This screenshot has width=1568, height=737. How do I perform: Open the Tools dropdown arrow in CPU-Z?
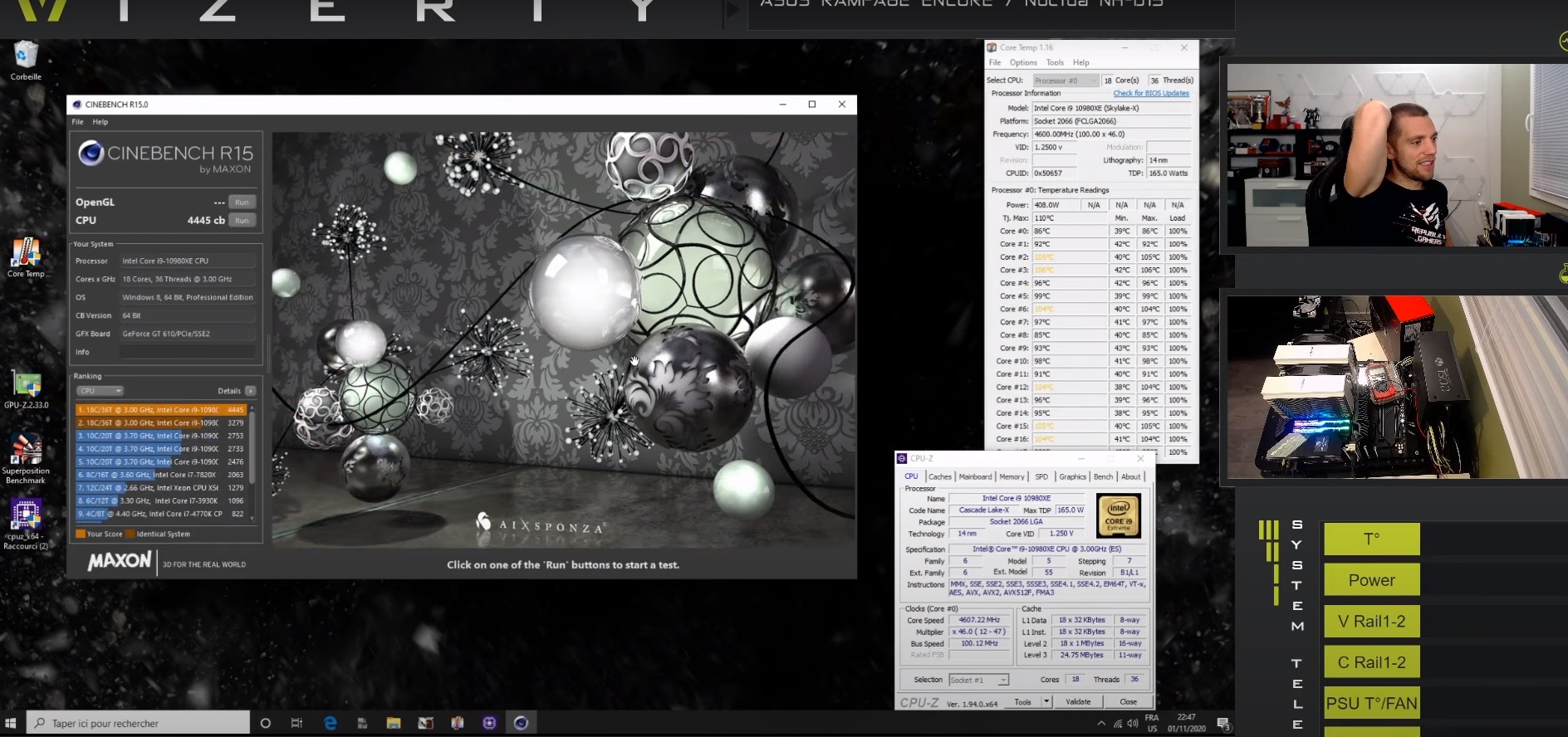[1046, 702]
